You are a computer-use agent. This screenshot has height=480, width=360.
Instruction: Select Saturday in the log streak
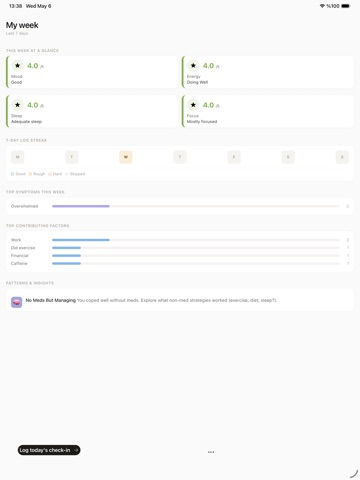(288, 157)
